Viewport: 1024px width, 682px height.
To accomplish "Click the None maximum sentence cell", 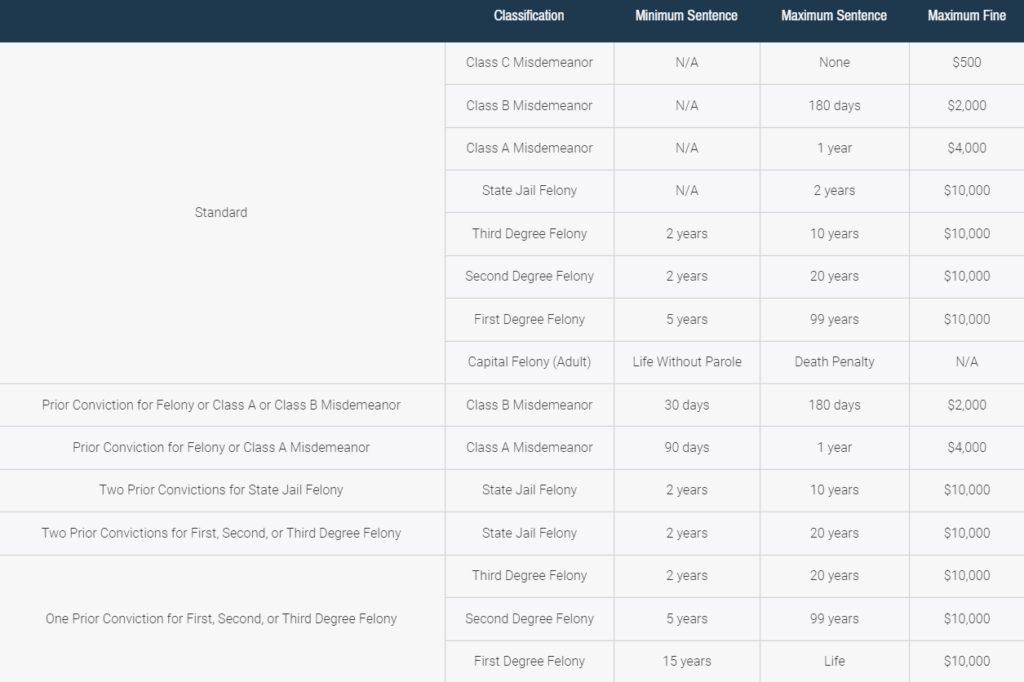I will tap(834, 62).
